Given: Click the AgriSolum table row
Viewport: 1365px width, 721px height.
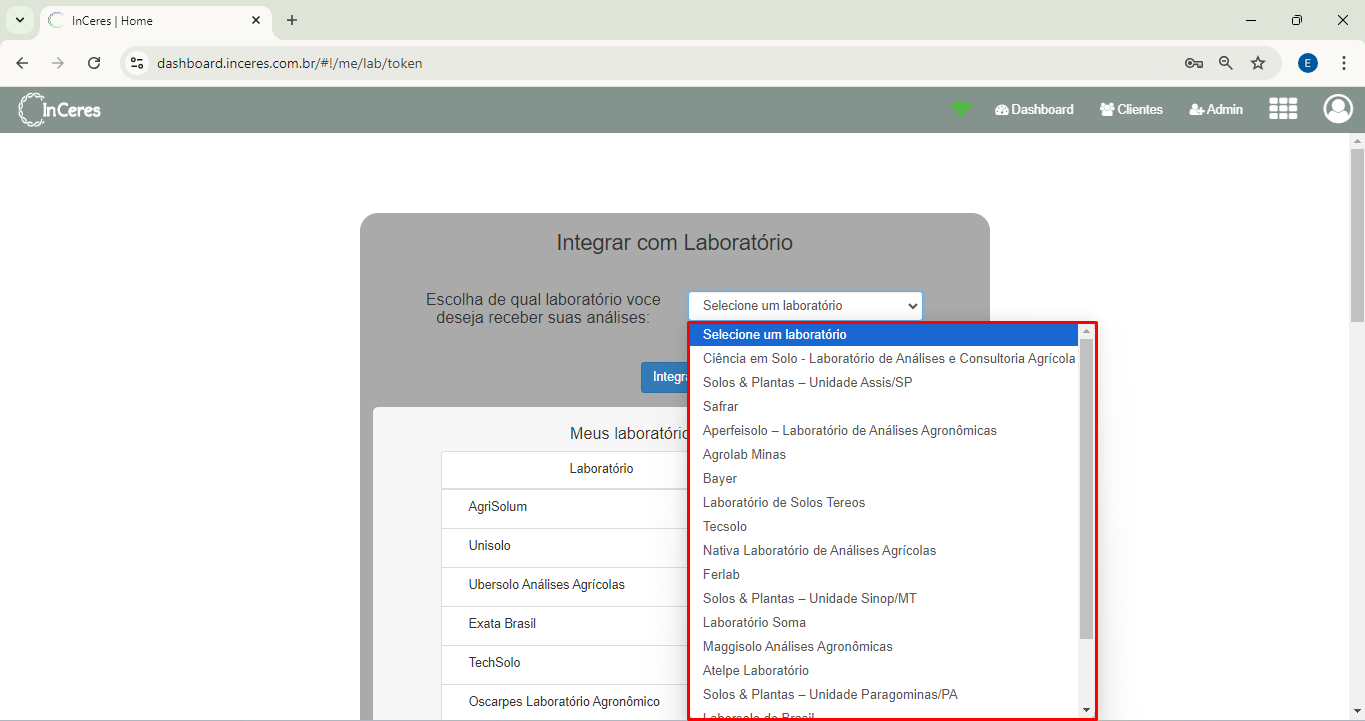Looking at the screenshot, I should [565, 508].
